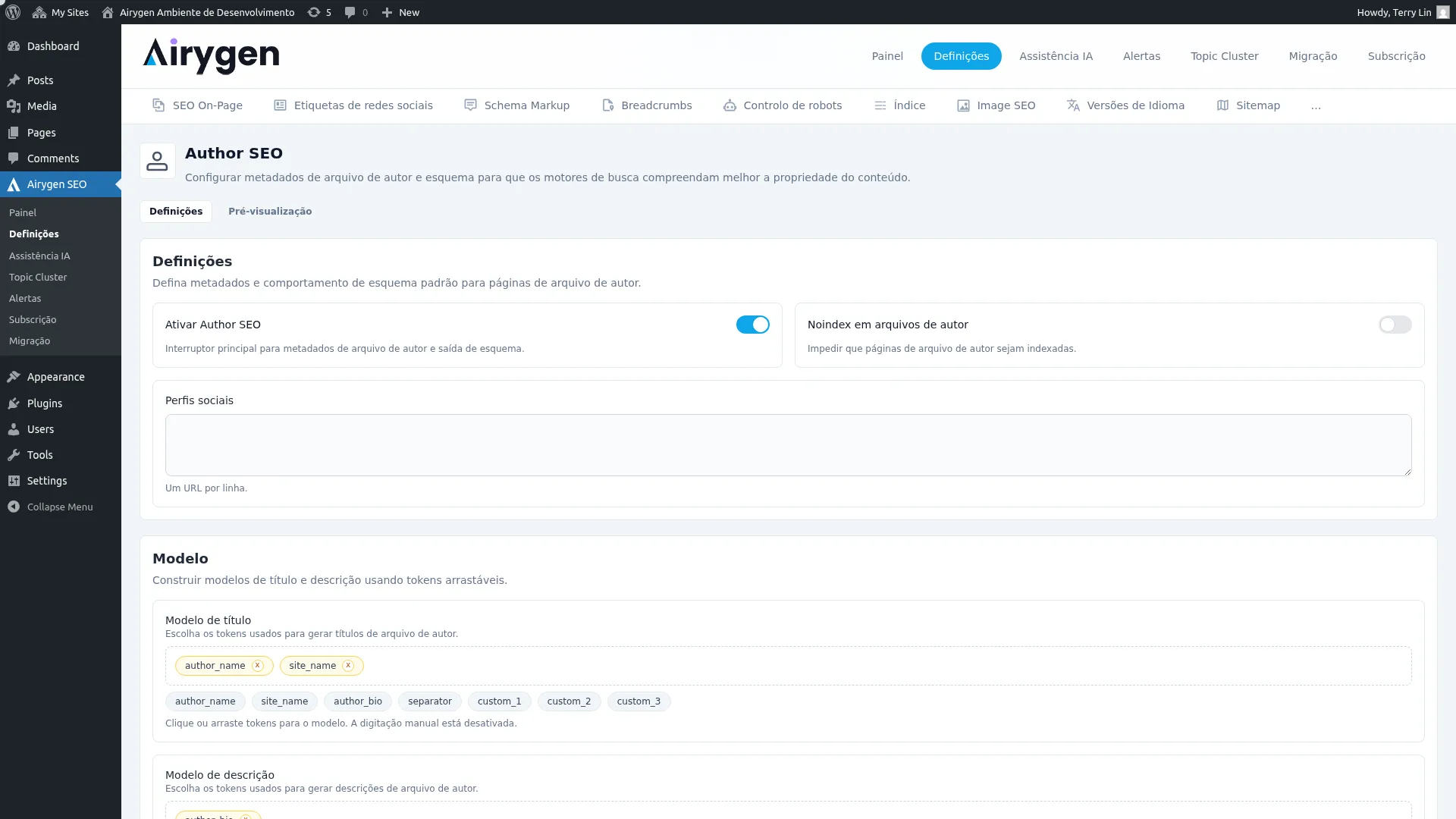Click the Airygen logo in header
1456x819 pixels.
click(212, 56)
